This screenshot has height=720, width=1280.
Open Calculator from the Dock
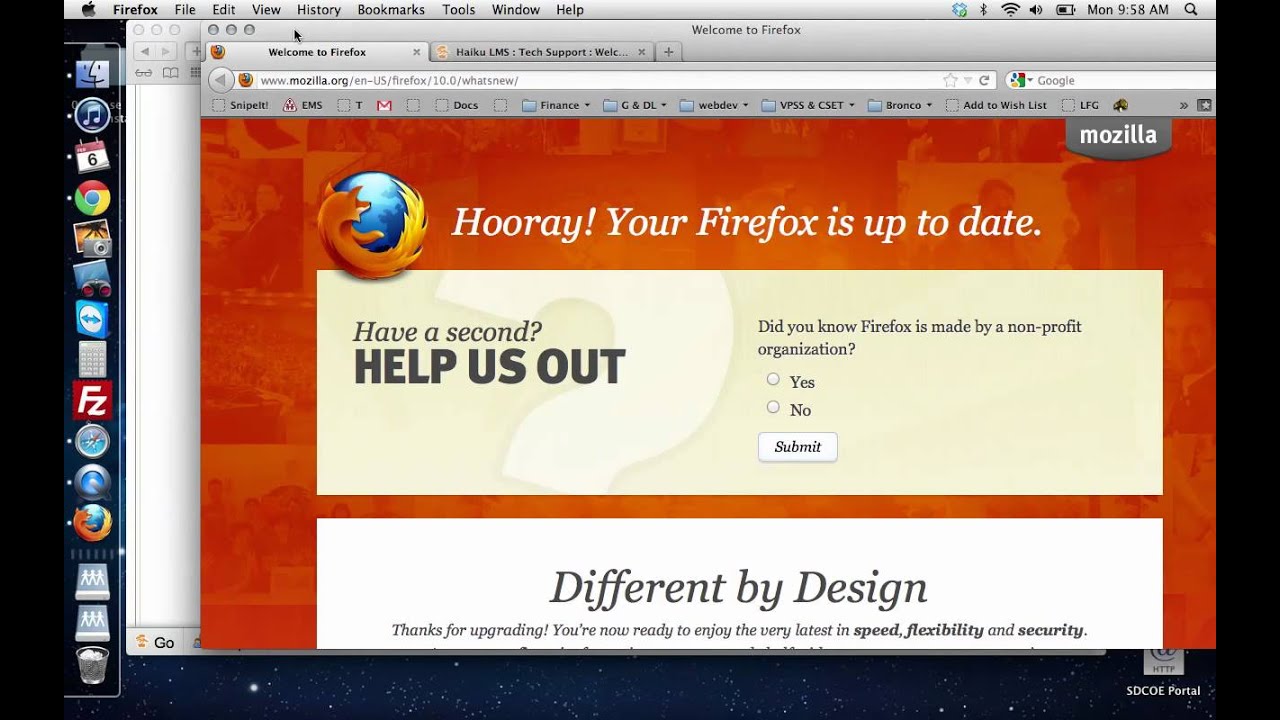[92, 360]
